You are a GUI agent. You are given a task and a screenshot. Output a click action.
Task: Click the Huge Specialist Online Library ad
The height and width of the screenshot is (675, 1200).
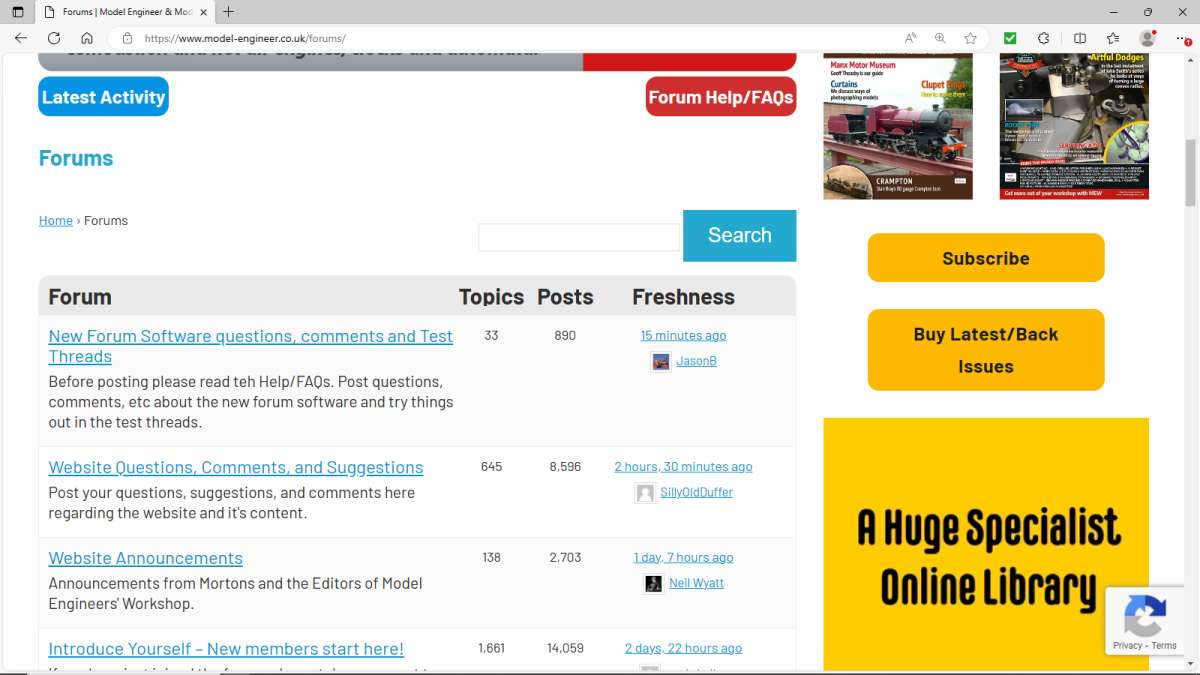pyautogui.click(x=986, y=544)
